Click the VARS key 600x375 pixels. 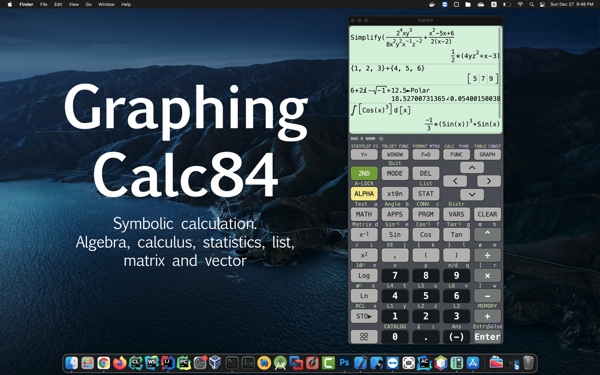pyautogui.click(x=457, y=214)
